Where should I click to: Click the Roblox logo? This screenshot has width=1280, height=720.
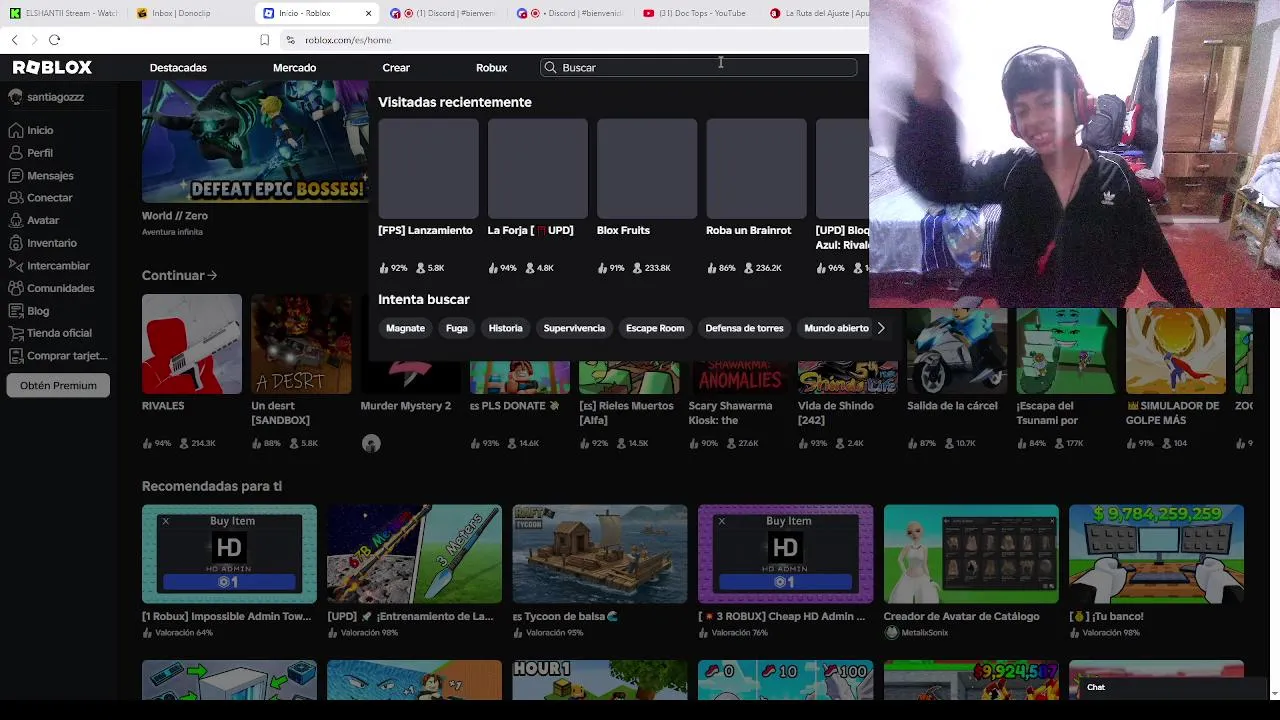(52, 67)
